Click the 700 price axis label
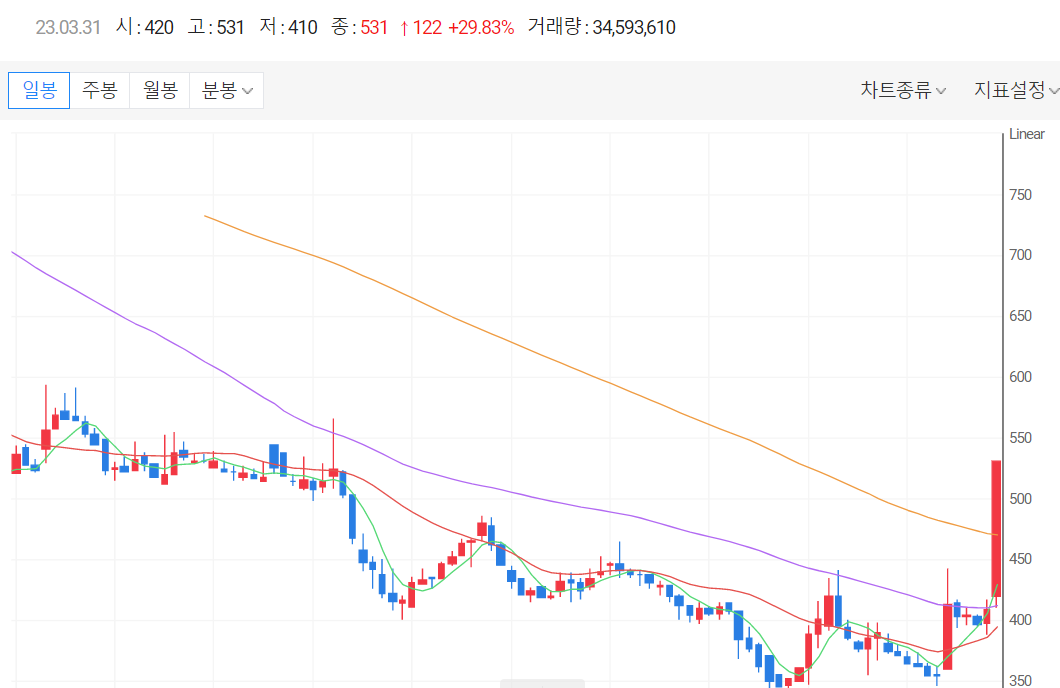 tap(1020, 255)
